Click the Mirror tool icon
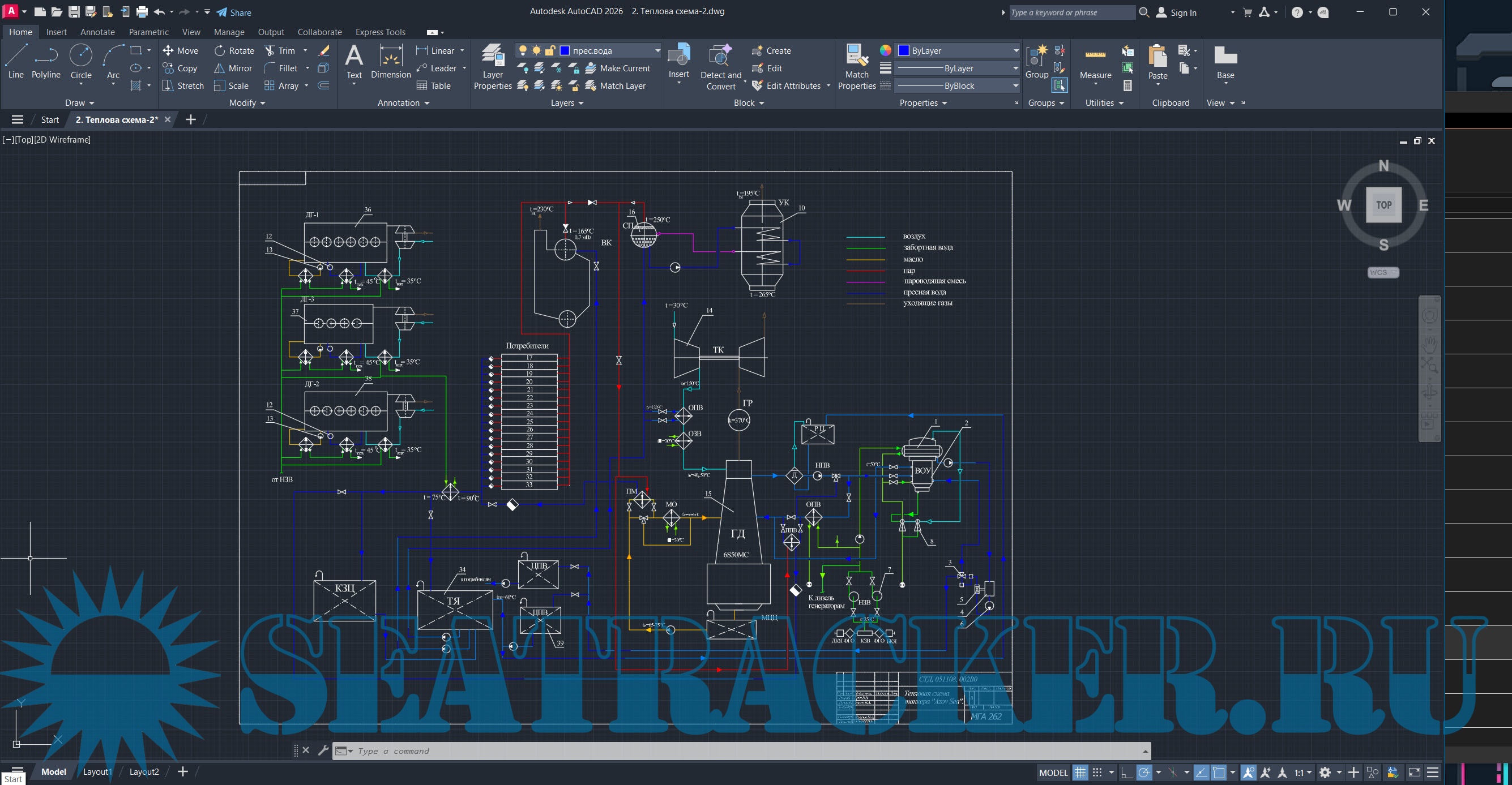The height and width of the screenshot is (785, 1512). pos(220,68)
